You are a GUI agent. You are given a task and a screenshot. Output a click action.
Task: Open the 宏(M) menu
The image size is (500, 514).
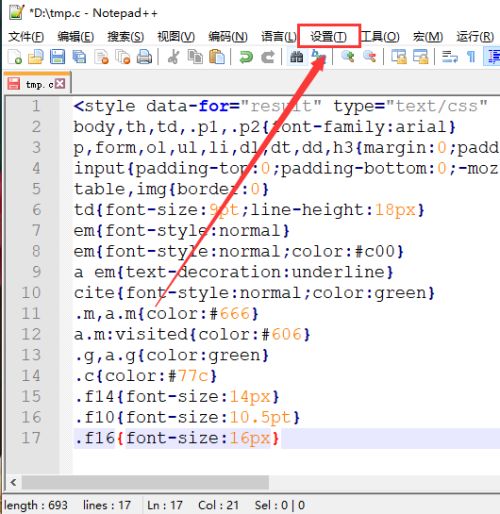[428, 37]
